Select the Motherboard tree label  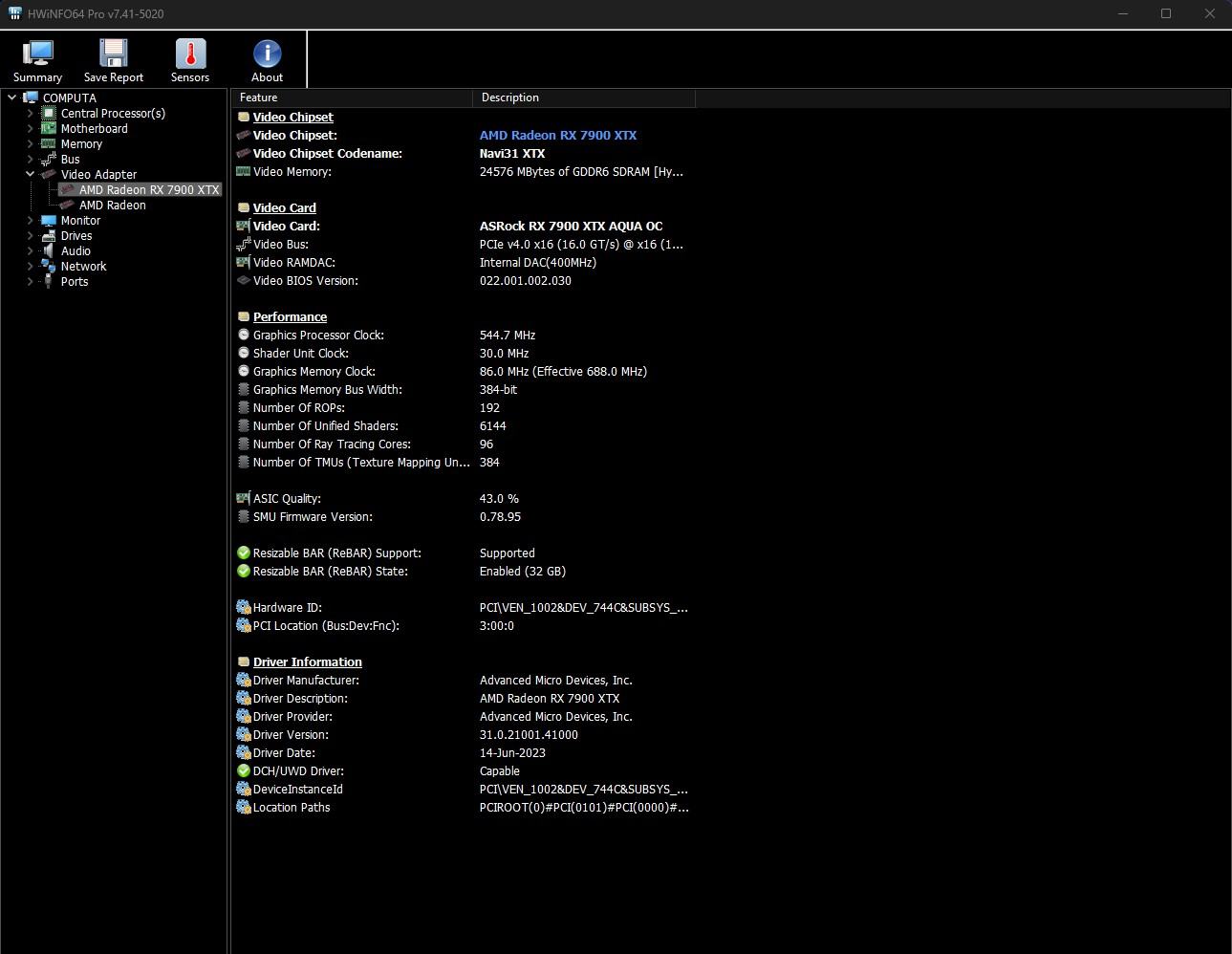[x=94, y=128]
